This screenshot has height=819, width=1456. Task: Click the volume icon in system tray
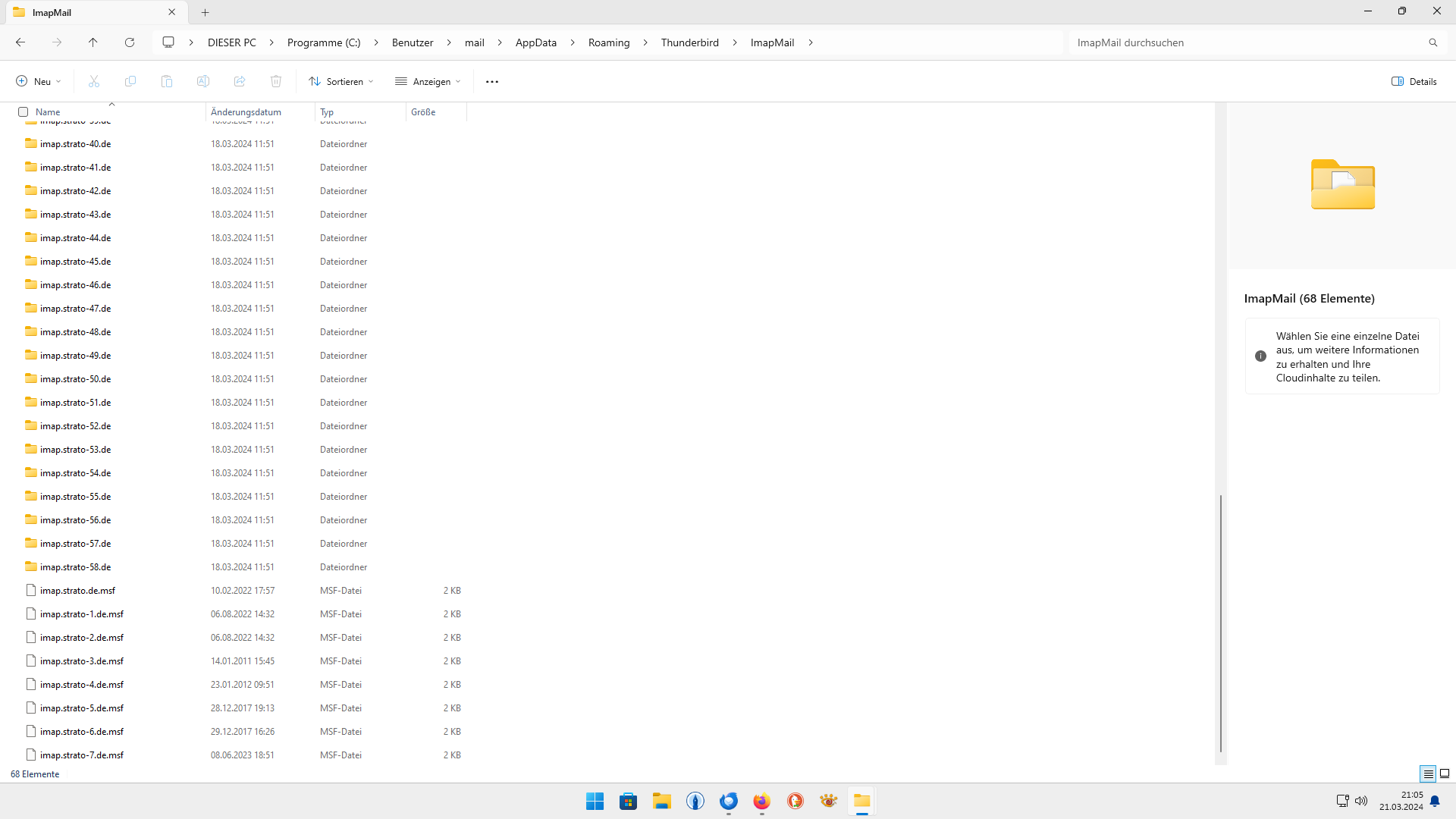1361,801
